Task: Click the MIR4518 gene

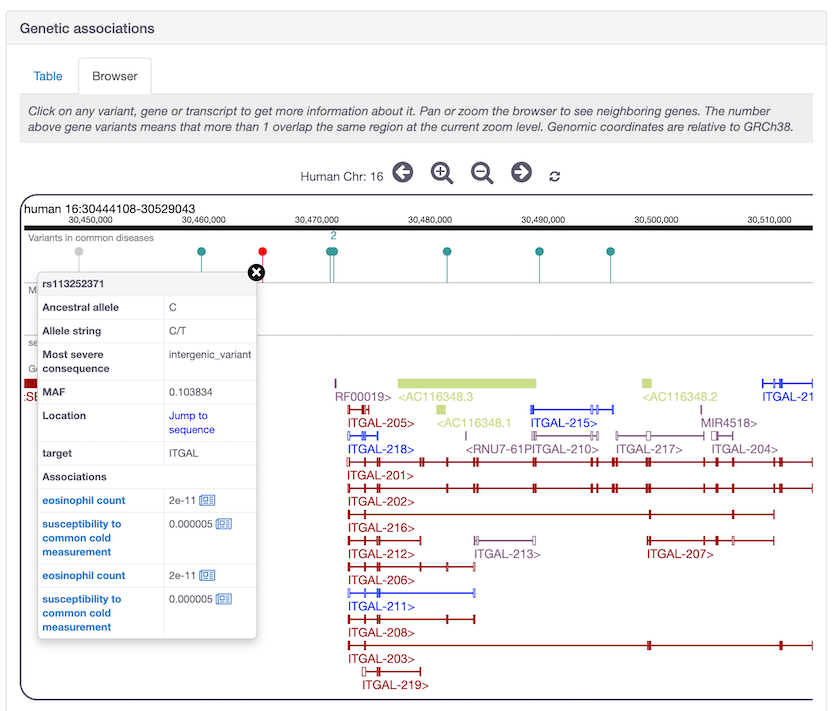Action: 727,423
